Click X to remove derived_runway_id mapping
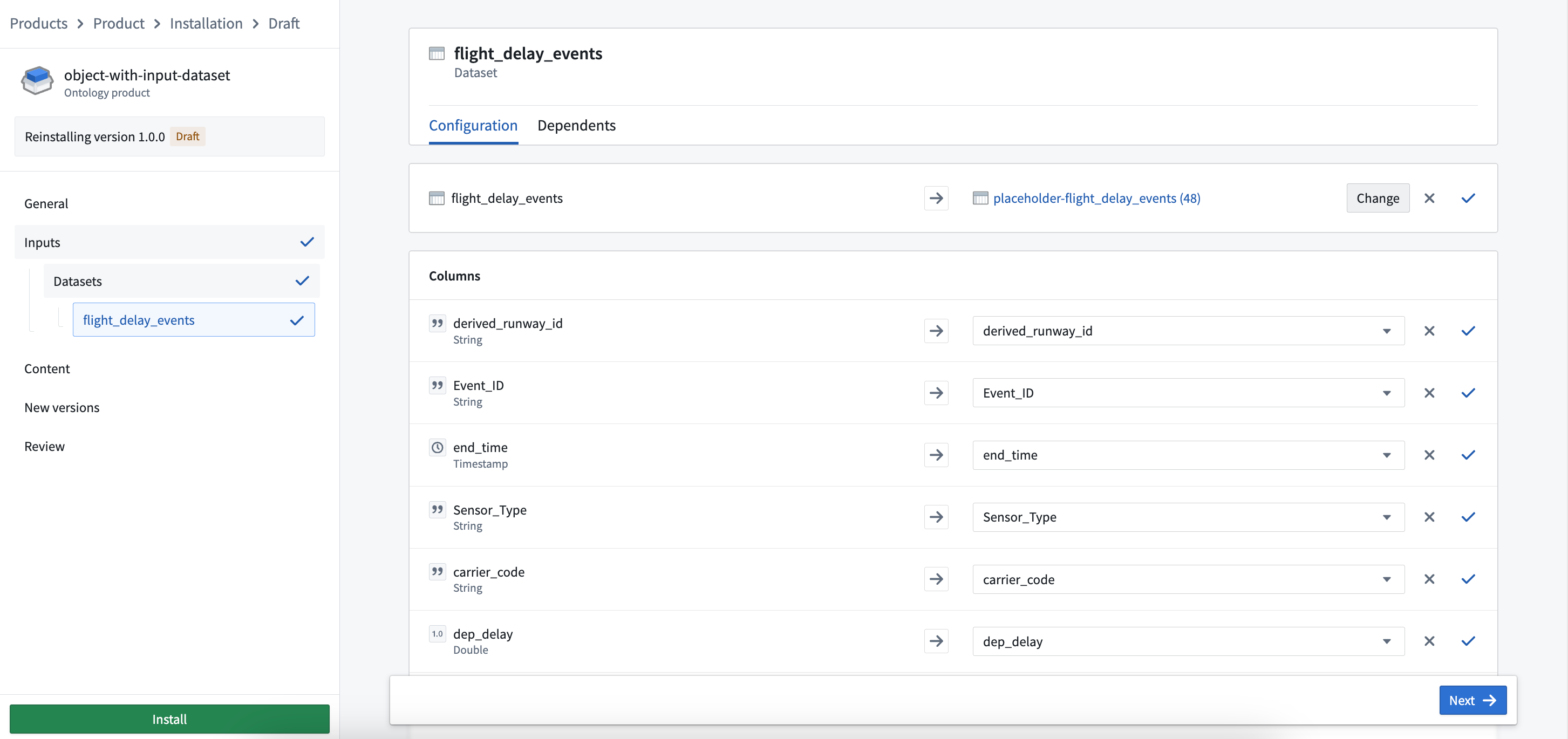 1429,330
